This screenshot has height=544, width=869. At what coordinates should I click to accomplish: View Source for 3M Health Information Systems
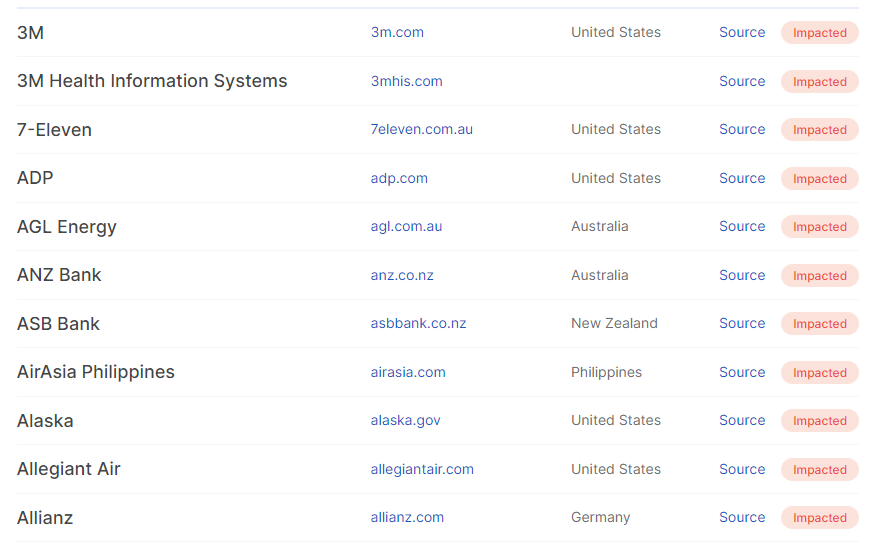(x=742, y=81)
